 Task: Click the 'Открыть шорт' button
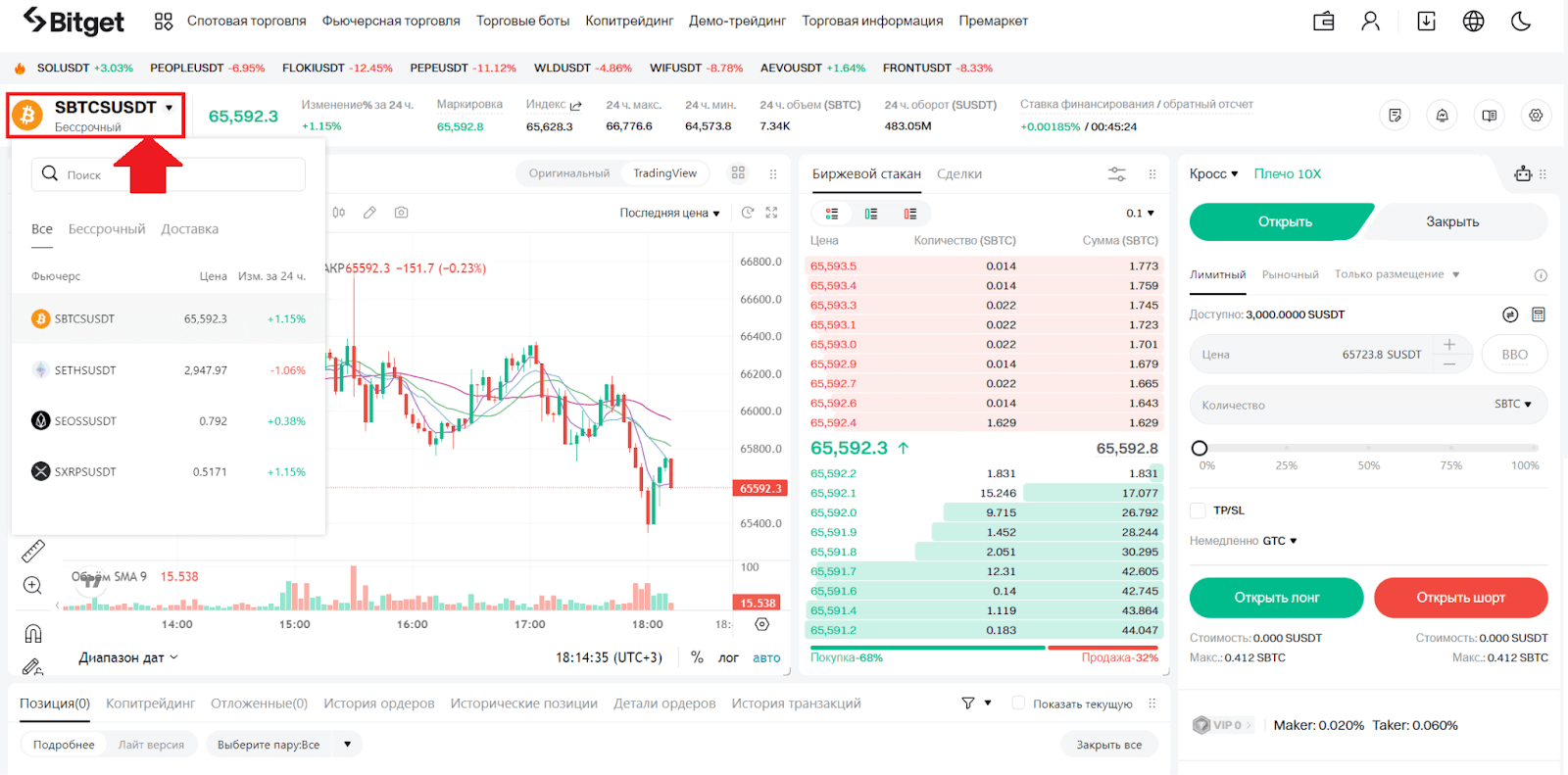[x=1460, y=598]
